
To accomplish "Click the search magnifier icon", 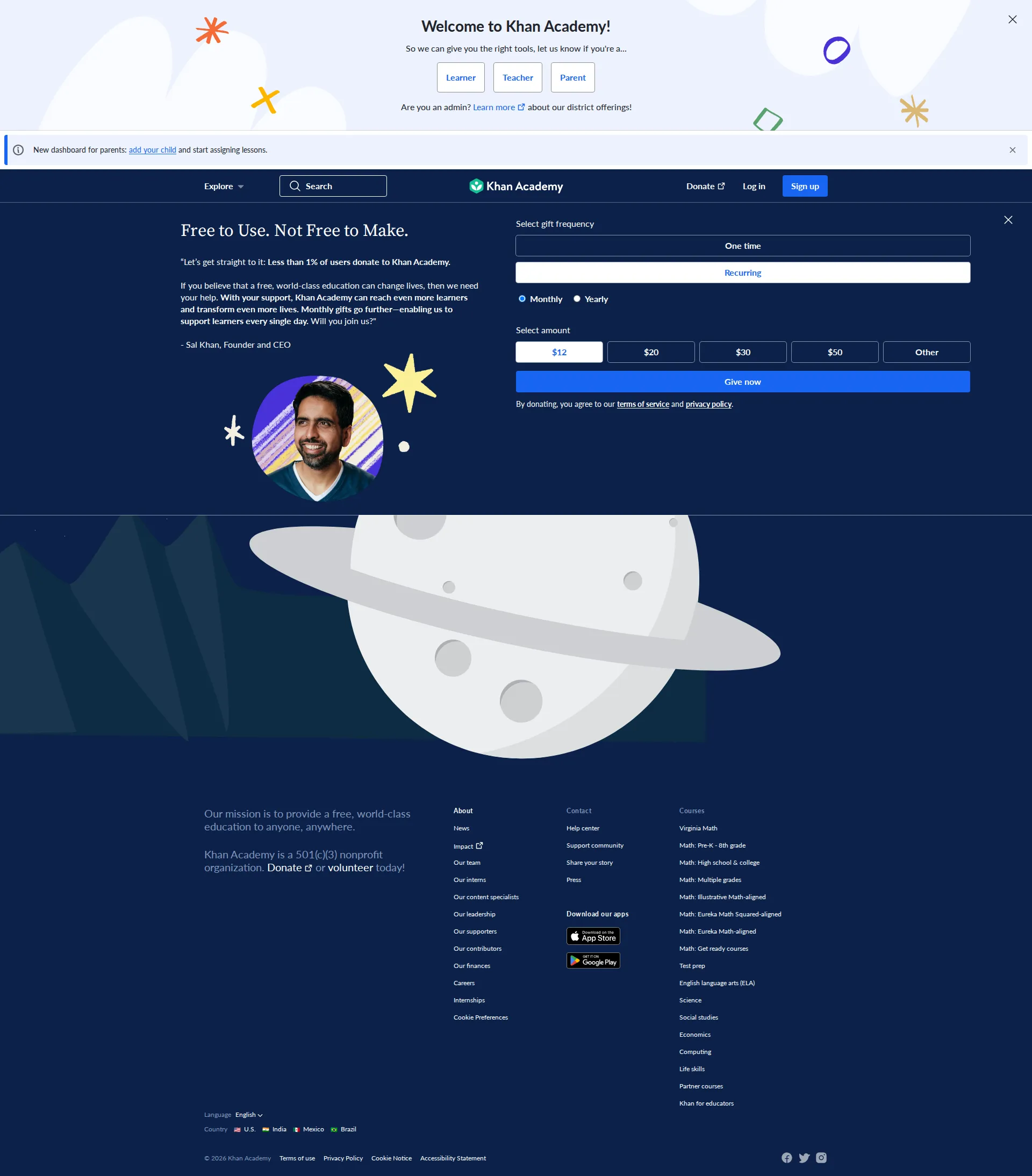I will pyautogui.click(x=295, y=186).
